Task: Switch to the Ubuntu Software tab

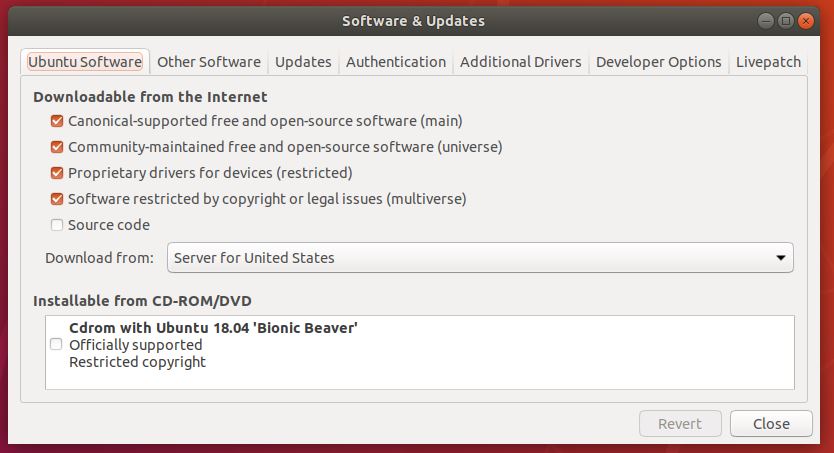Action: pyautogui.click(x=85, y=62)
